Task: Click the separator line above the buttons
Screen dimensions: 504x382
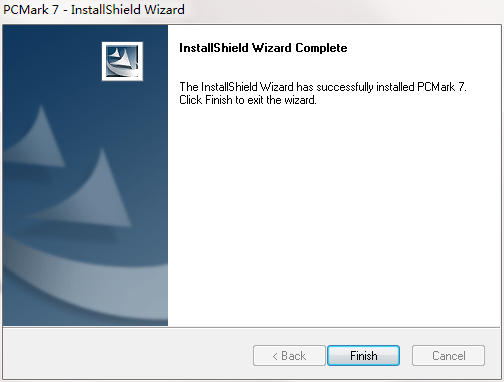Action: click(x=252, y=327)
